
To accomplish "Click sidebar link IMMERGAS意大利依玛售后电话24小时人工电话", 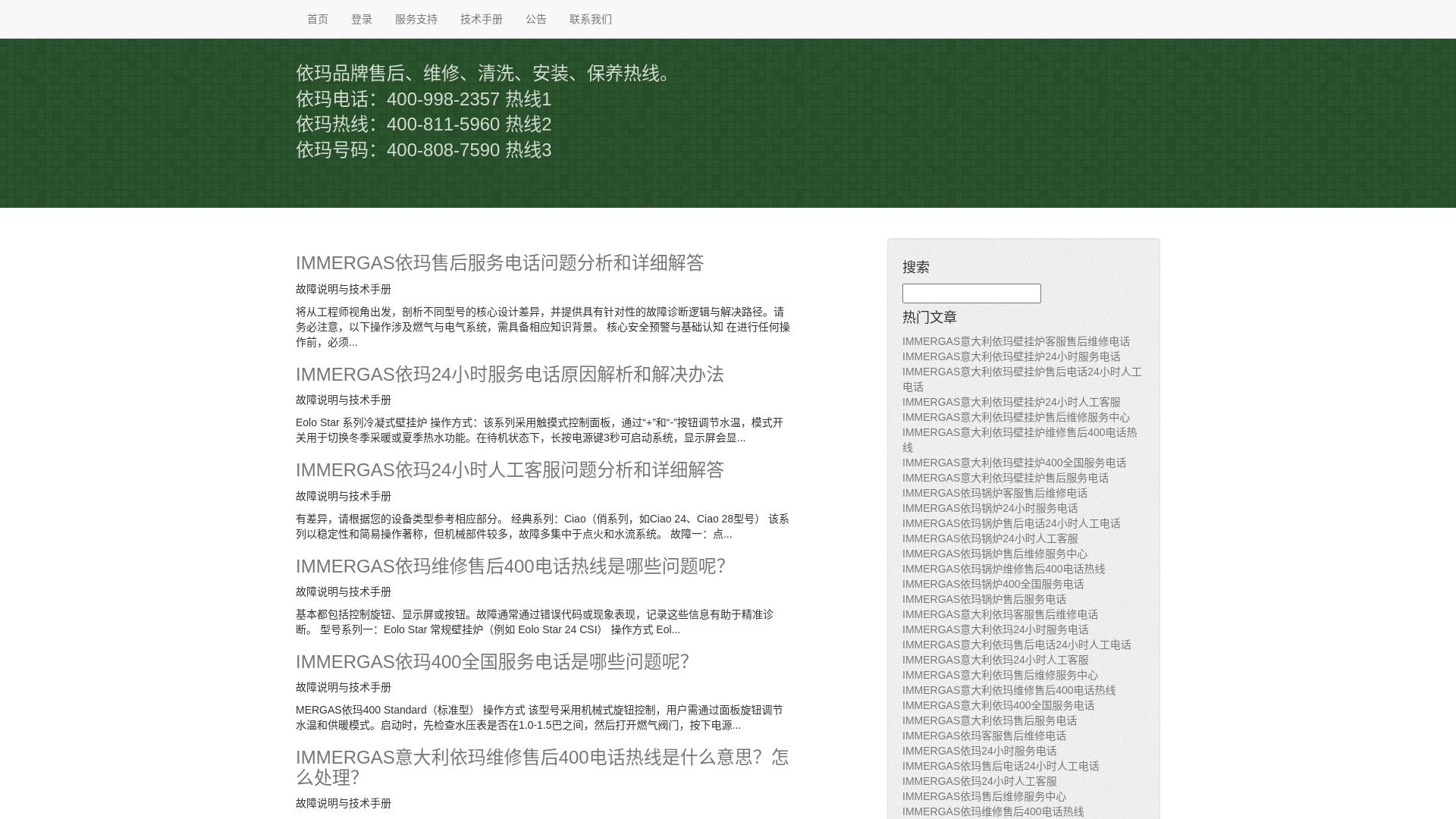I will click(x=1017, y=645).
